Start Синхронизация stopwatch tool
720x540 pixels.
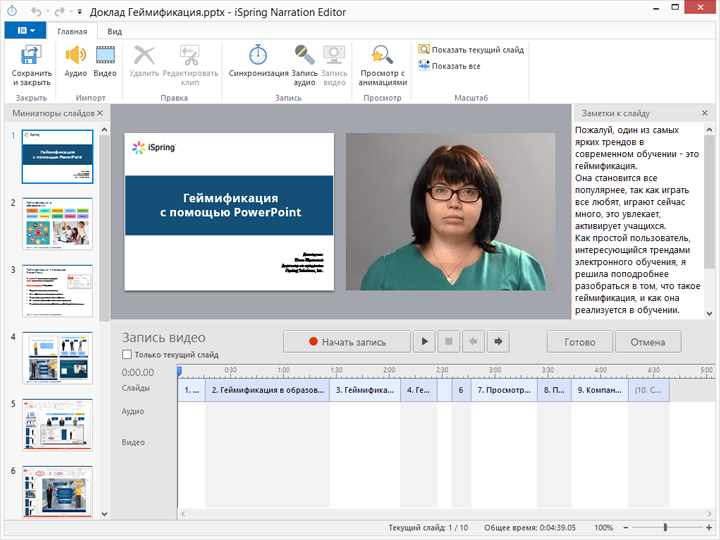(x=258, y=61)
